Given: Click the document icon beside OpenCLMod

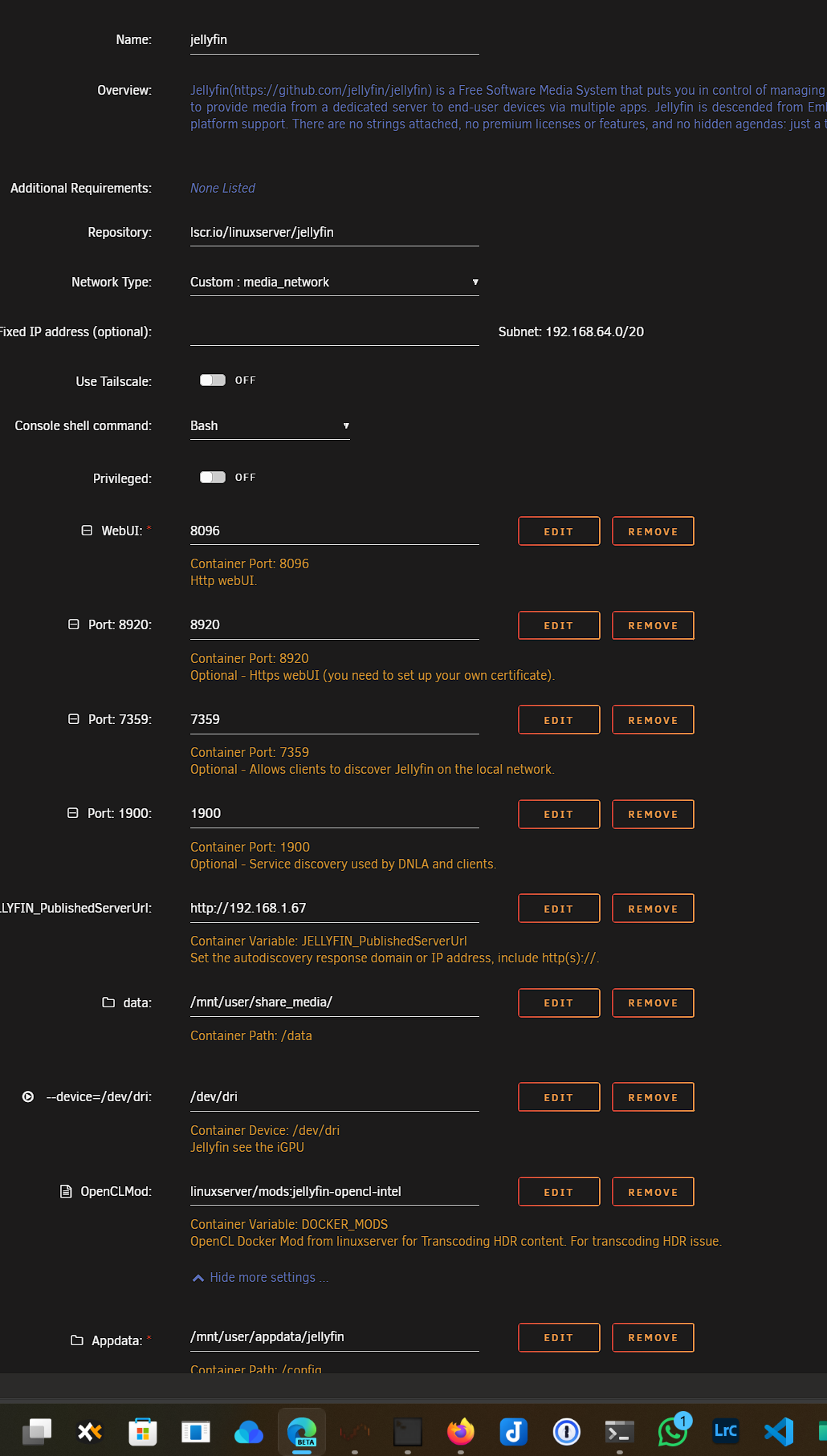Looking at the screenshot, I should (x=66, y=1191).
